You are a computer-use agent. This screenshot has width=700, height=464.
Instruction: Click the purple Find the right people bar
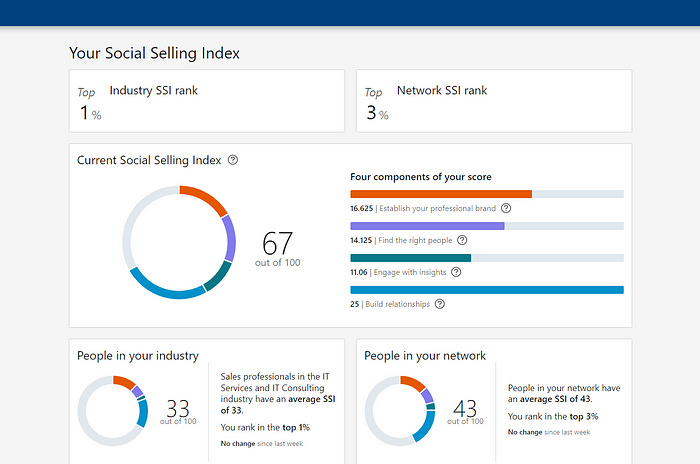pyautogui.click(x=487, y=226)
